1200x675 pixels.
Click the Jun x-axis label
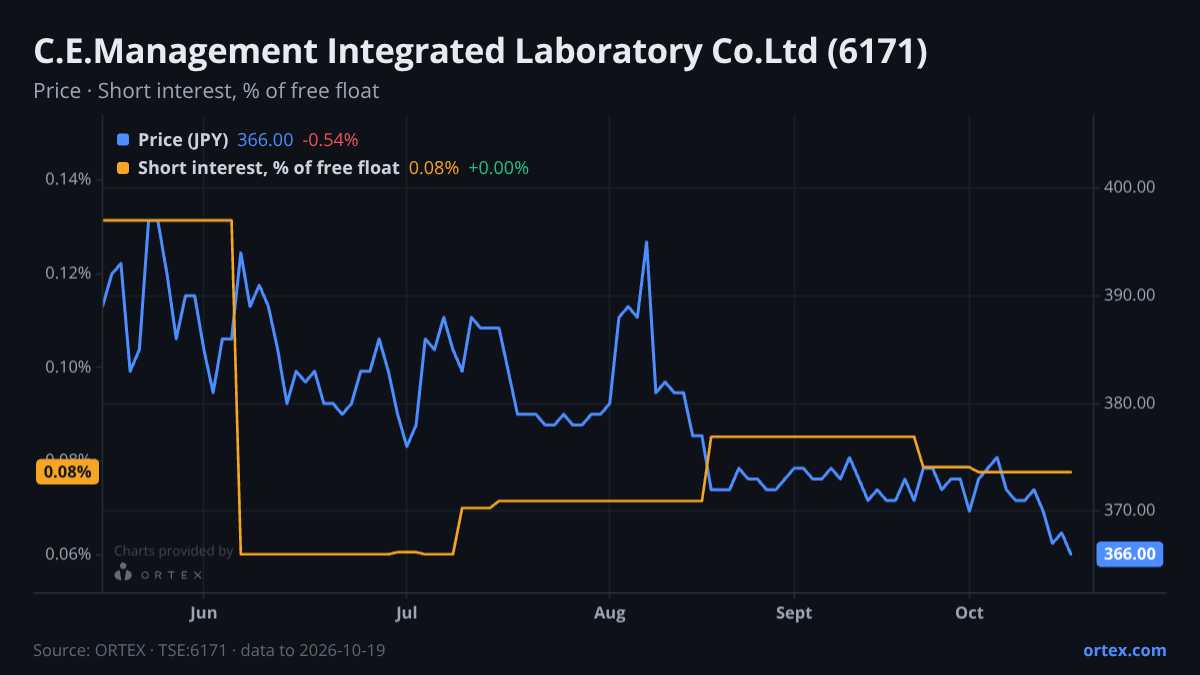(x=203, y=612)
